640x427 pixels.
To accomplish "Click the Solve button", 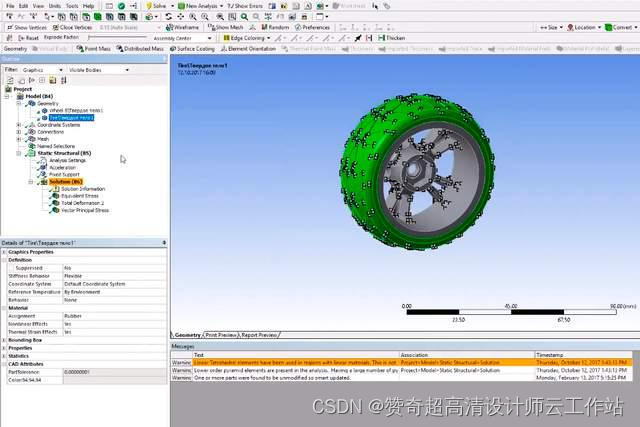I will coord(156,6).
